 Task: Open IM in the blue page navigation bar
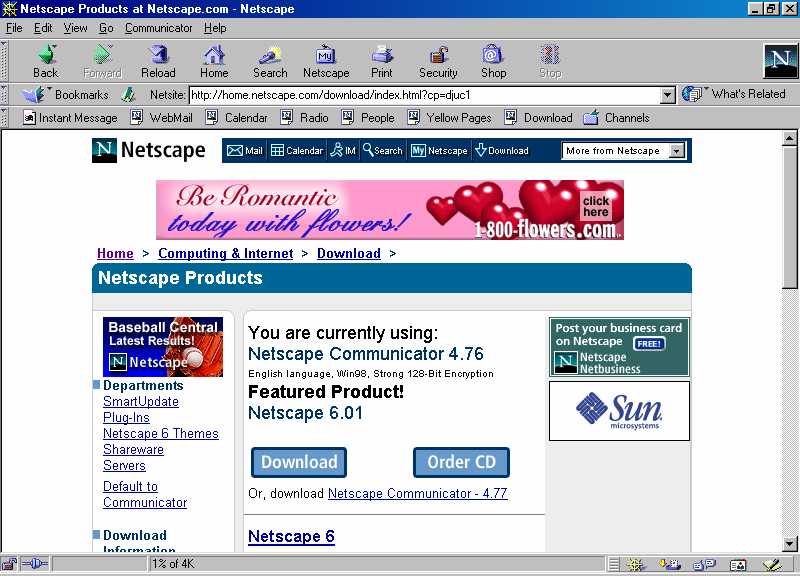pos(343,151)
